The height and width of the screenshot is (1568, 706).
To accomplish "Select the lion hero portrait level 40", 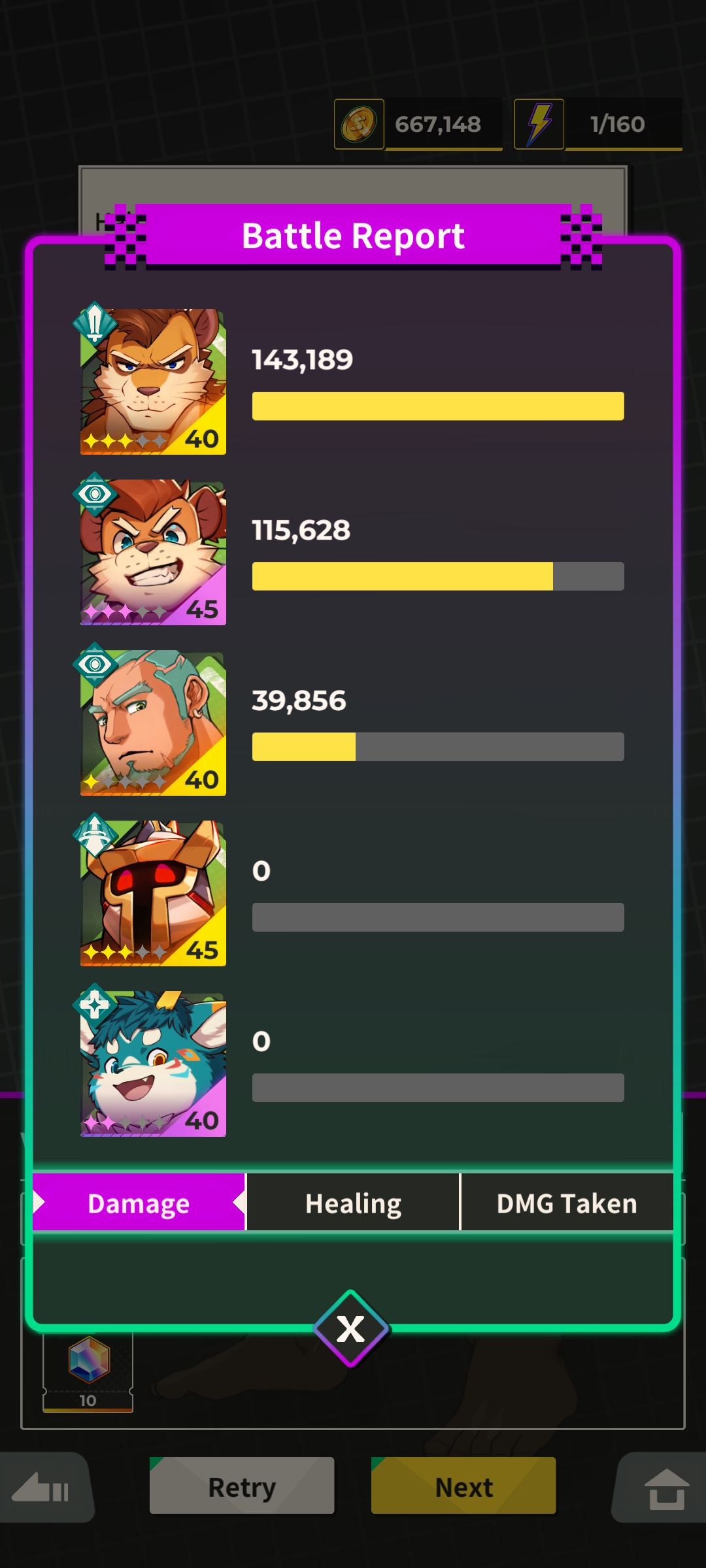I will pos(153,382).
